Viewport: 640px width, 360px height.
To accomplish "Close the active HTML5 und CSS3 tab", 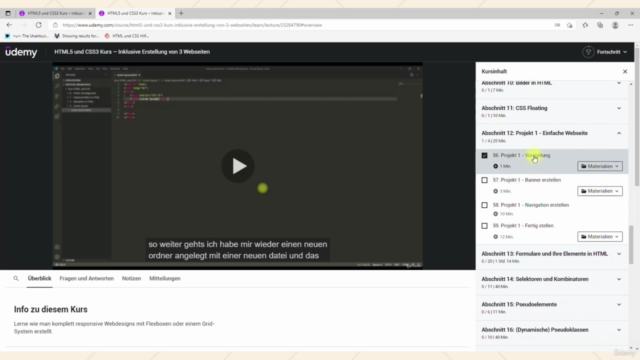I will click(x=170, y=13).
